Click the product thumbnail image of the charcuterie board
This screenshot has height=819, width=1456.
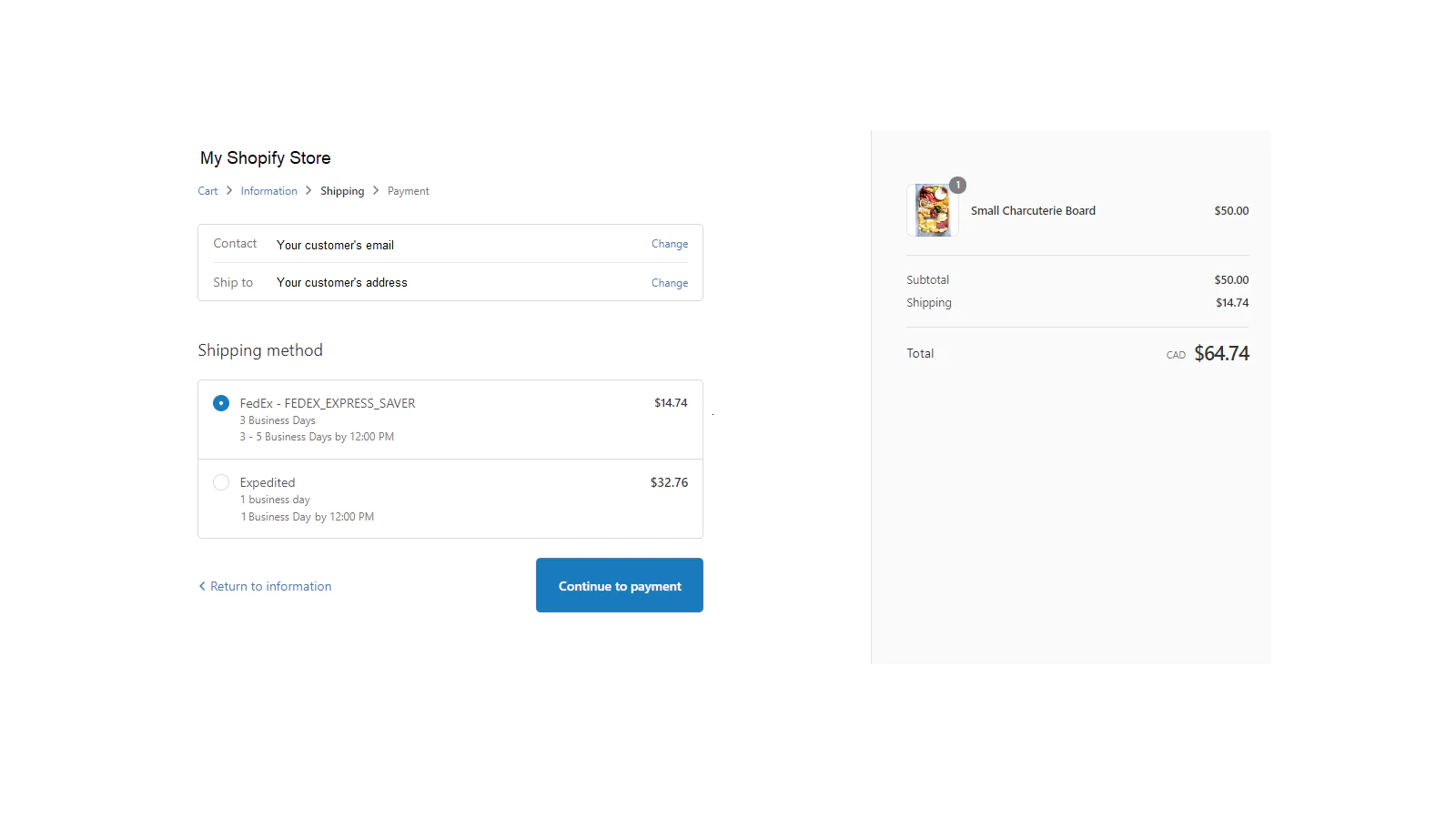click(x=932, y=210)
